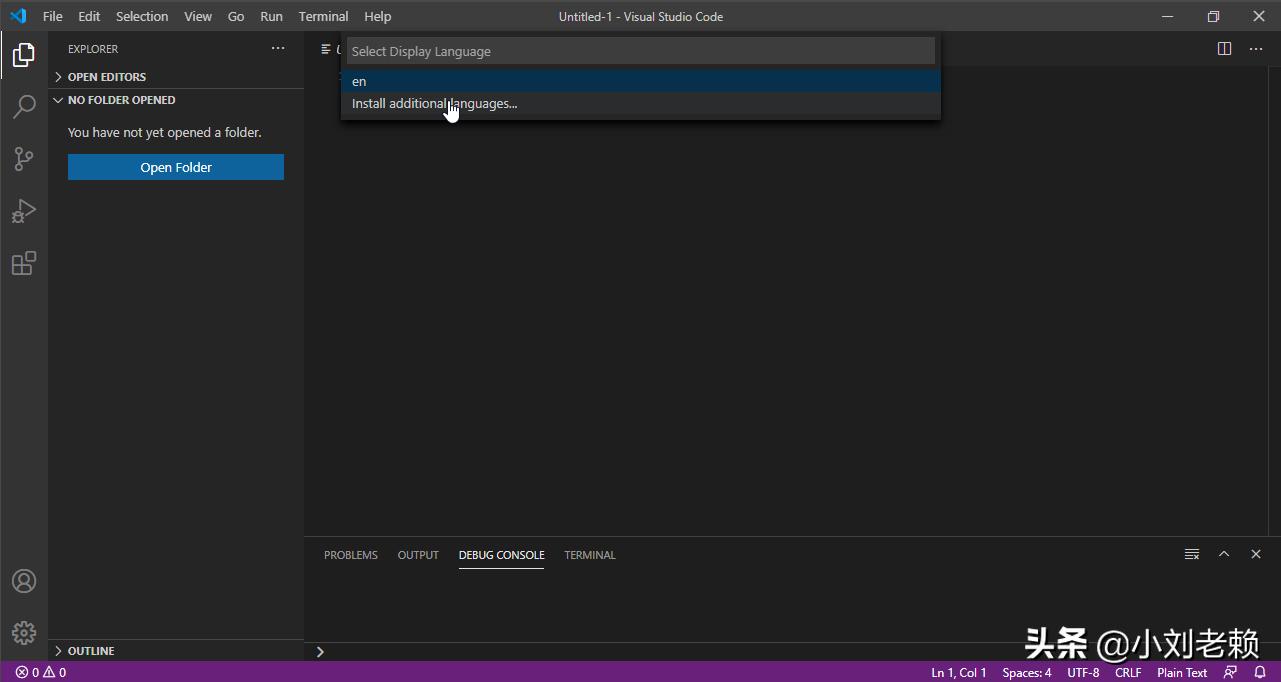The height and width of the screenshot is (682, 1281).
Task: Click the notifications bell in the status bar
Action: pos(1258,672)
